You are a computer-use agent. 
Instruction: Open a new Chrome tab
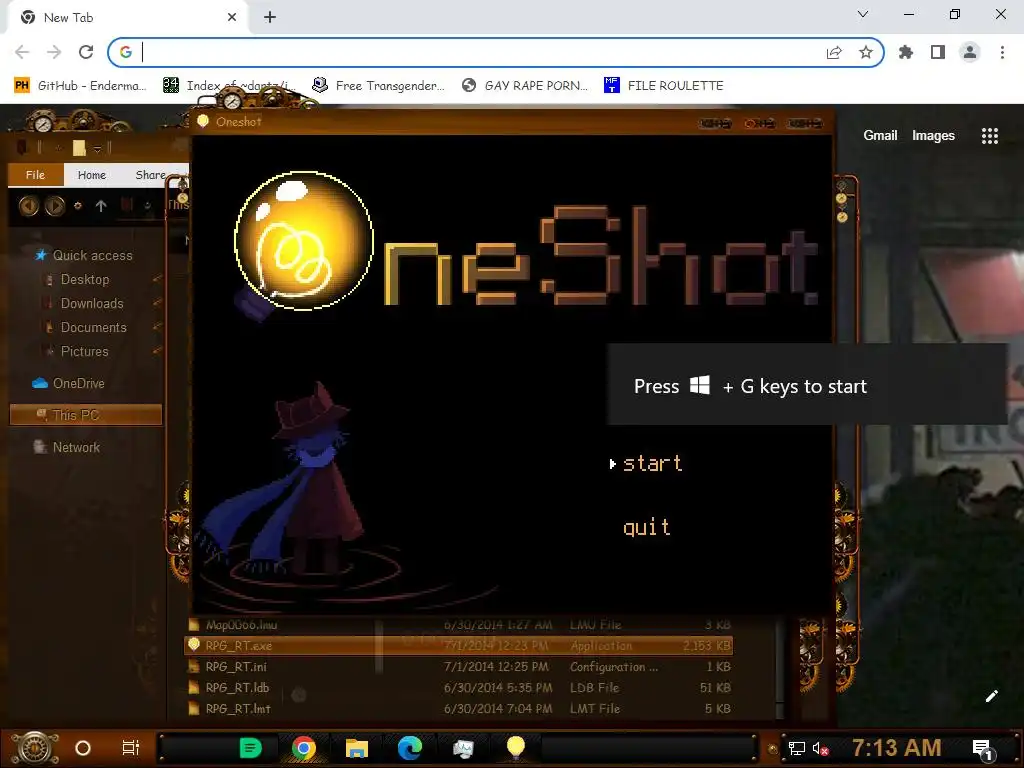click(x=270, y=18)
